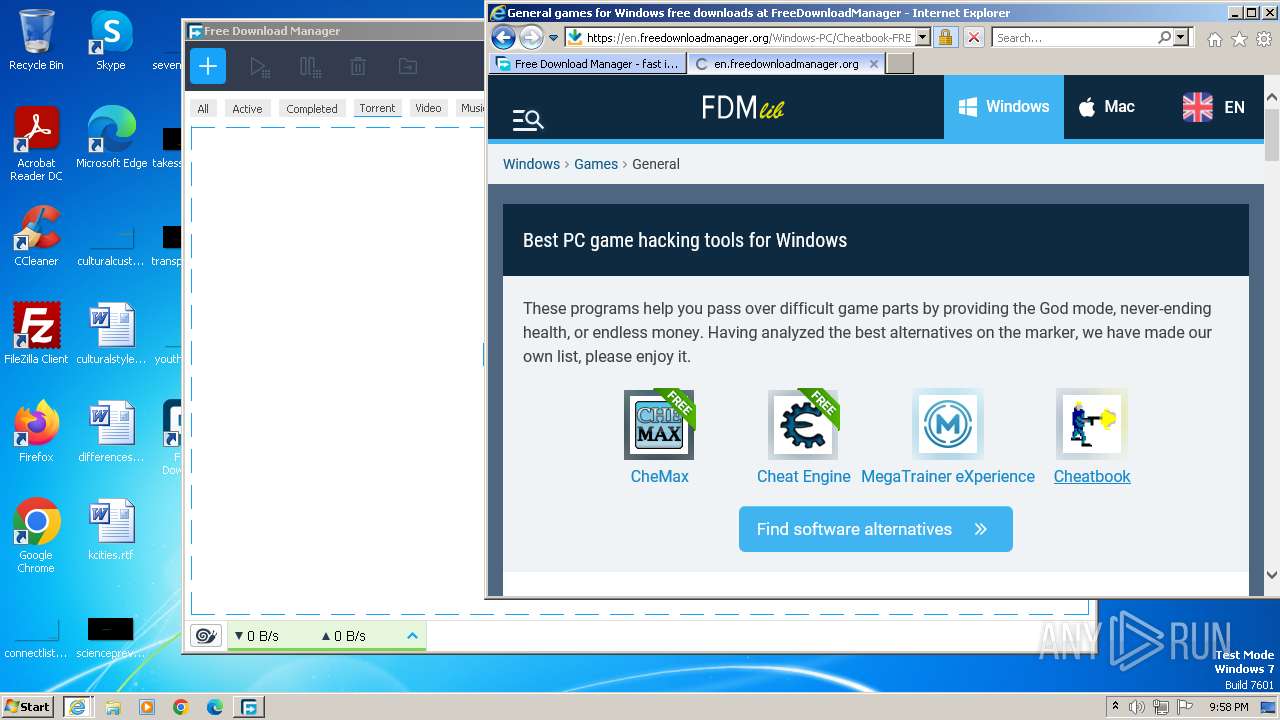Click the move to folder icon in FDM
The image size is (1280, 720).
407,67
